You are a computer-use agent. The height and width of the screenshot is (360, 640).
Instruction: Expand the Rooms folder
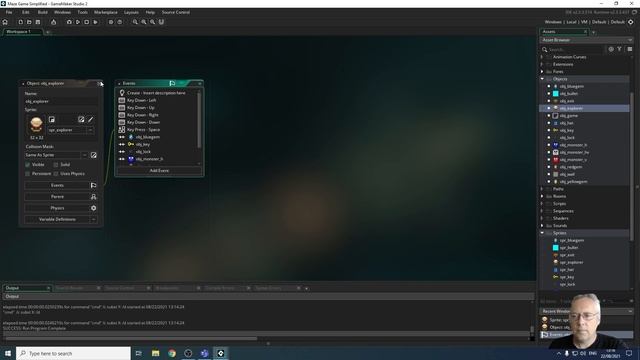pyautogui.click(x=542, y=196)
